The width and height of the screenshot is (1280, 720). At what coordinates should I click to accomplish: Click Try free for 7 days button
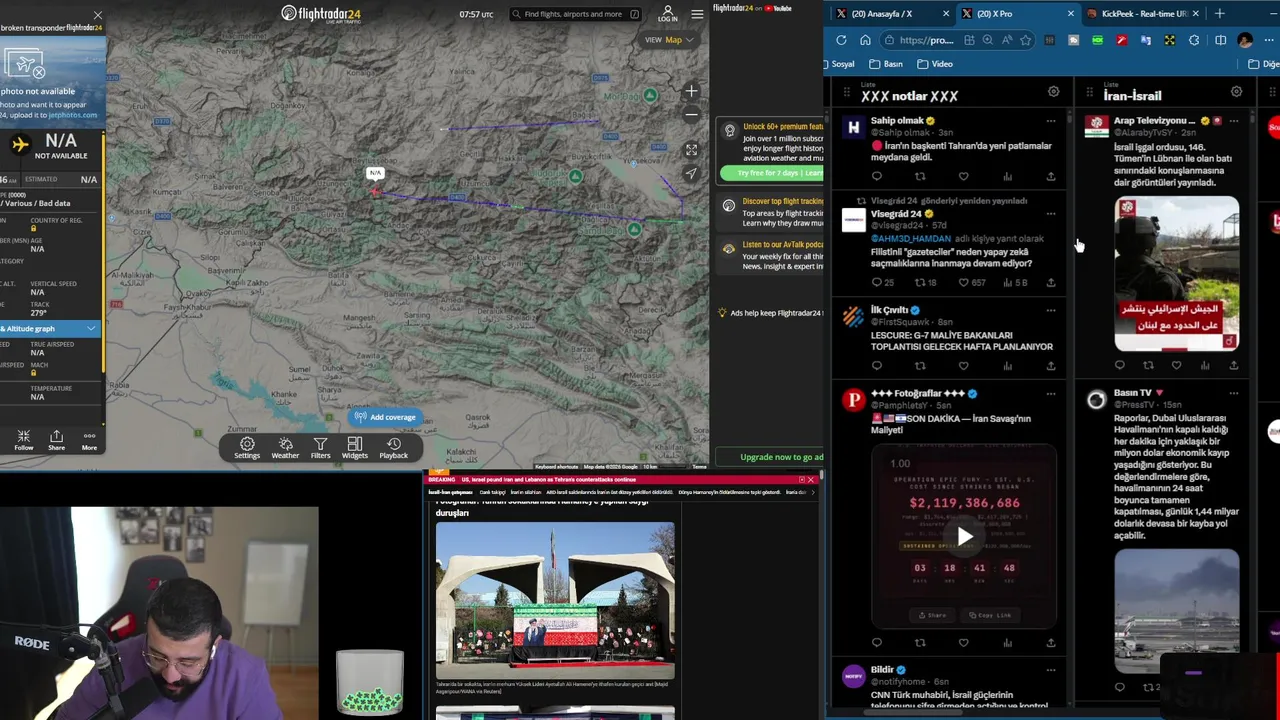click(x=772, y=173)
